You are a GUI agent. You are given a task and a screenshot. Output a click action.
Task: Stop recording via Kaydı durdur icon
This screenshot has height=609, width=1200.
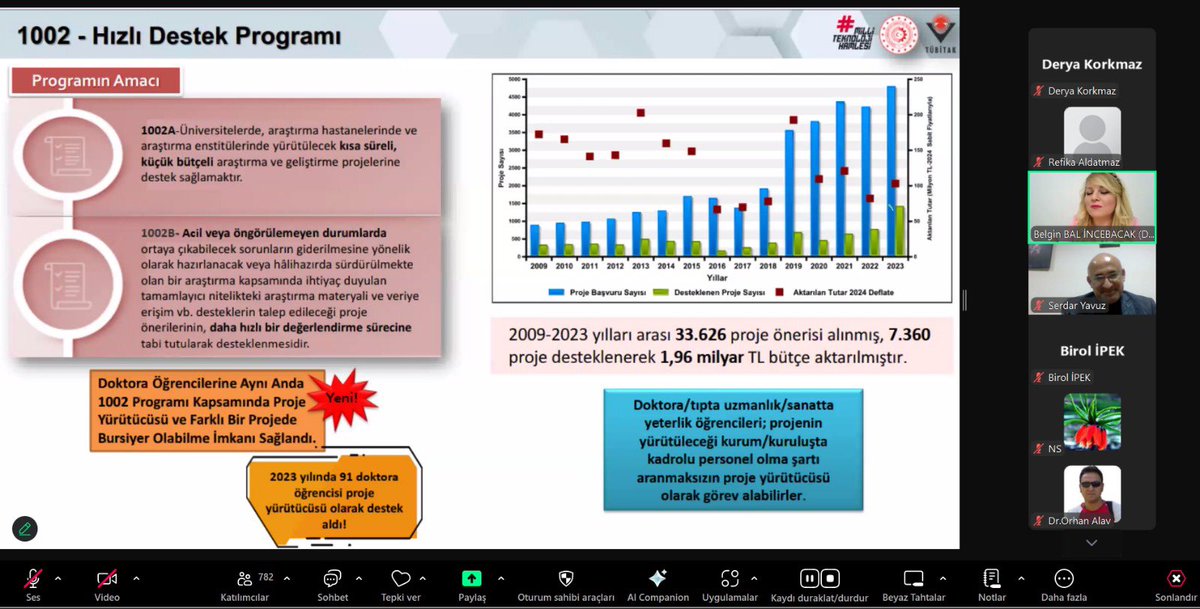pyautogui.click(x=830, y=579)
